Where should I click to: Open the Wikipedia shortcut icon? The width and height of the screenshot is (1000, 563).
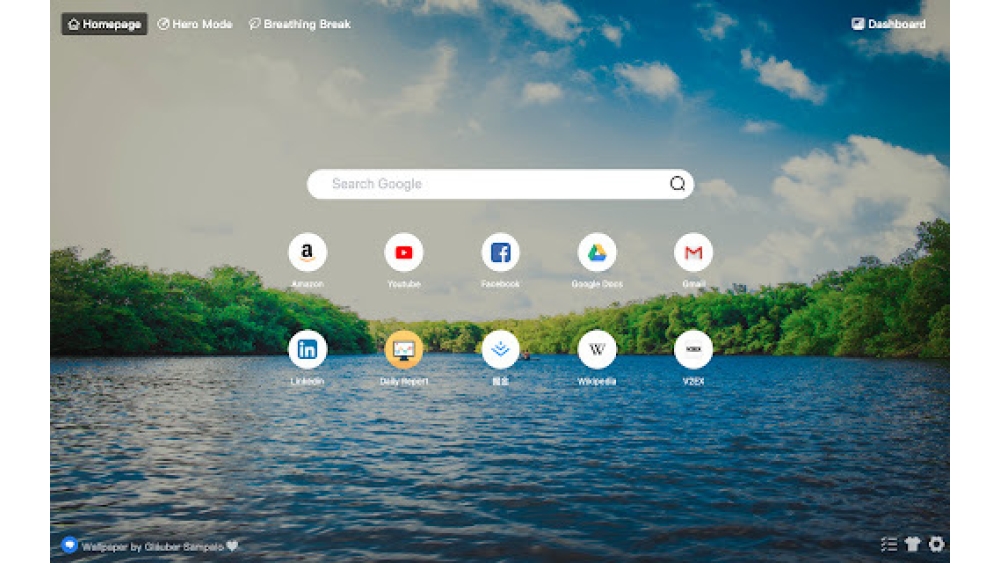click(597, 349)
